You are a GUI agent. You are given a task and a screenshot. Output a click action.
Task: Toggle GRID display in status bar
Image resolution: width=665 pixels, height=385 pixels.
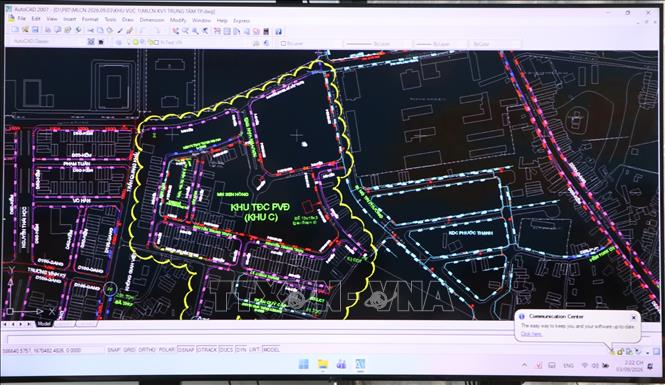[x=129, y=349]
